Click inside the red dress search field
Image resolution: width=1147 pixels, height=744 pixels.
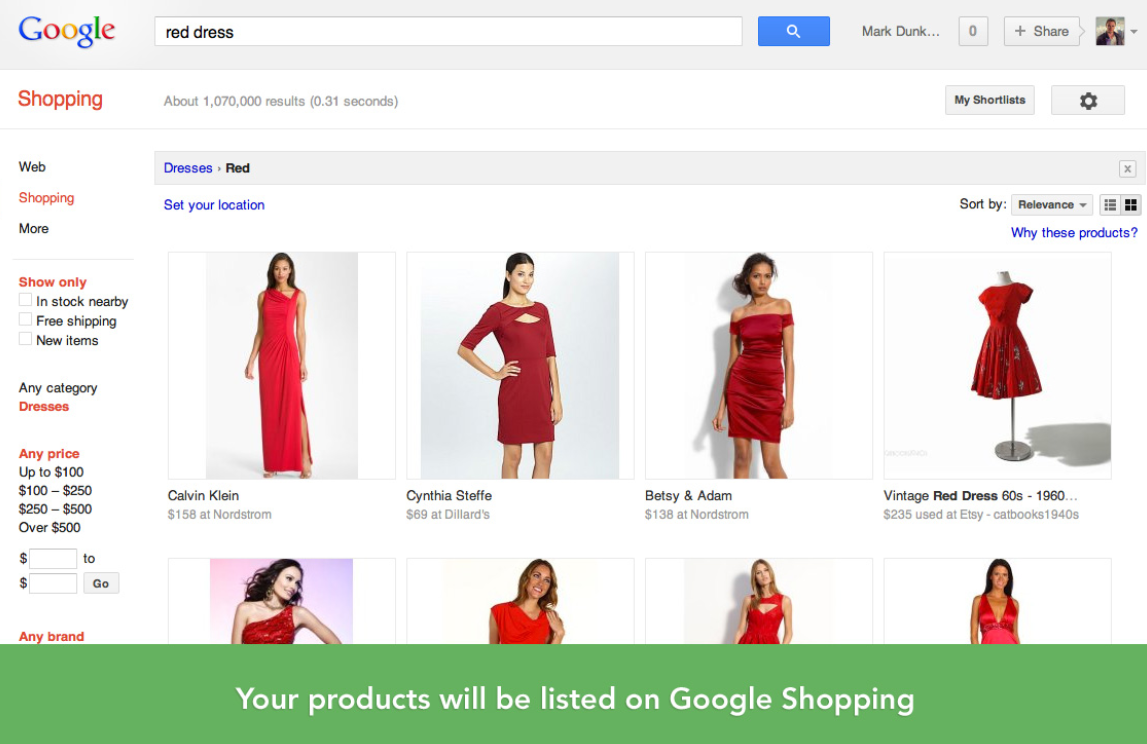point(447,31)
